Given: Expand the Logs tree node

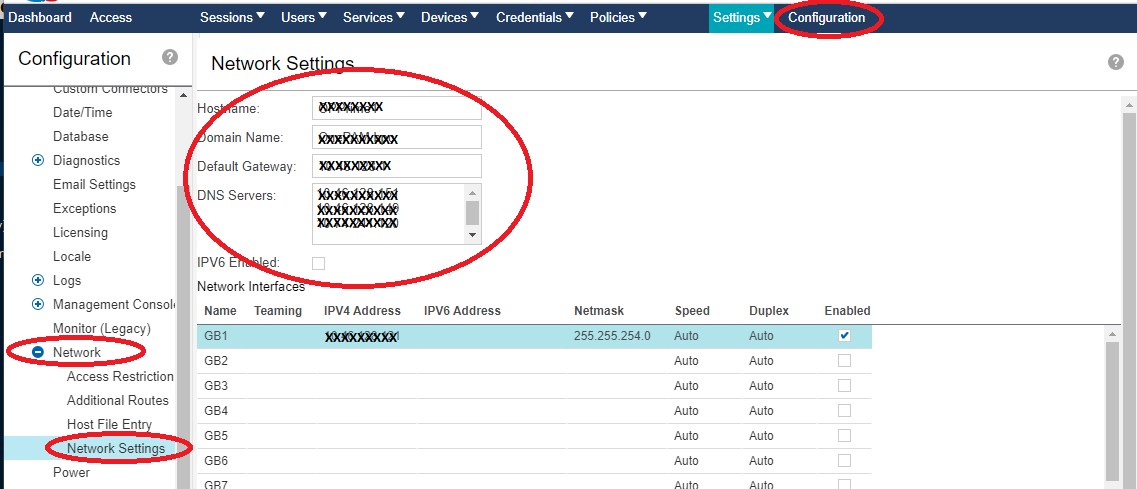Looking at the screenshot, I should (38, 280).
